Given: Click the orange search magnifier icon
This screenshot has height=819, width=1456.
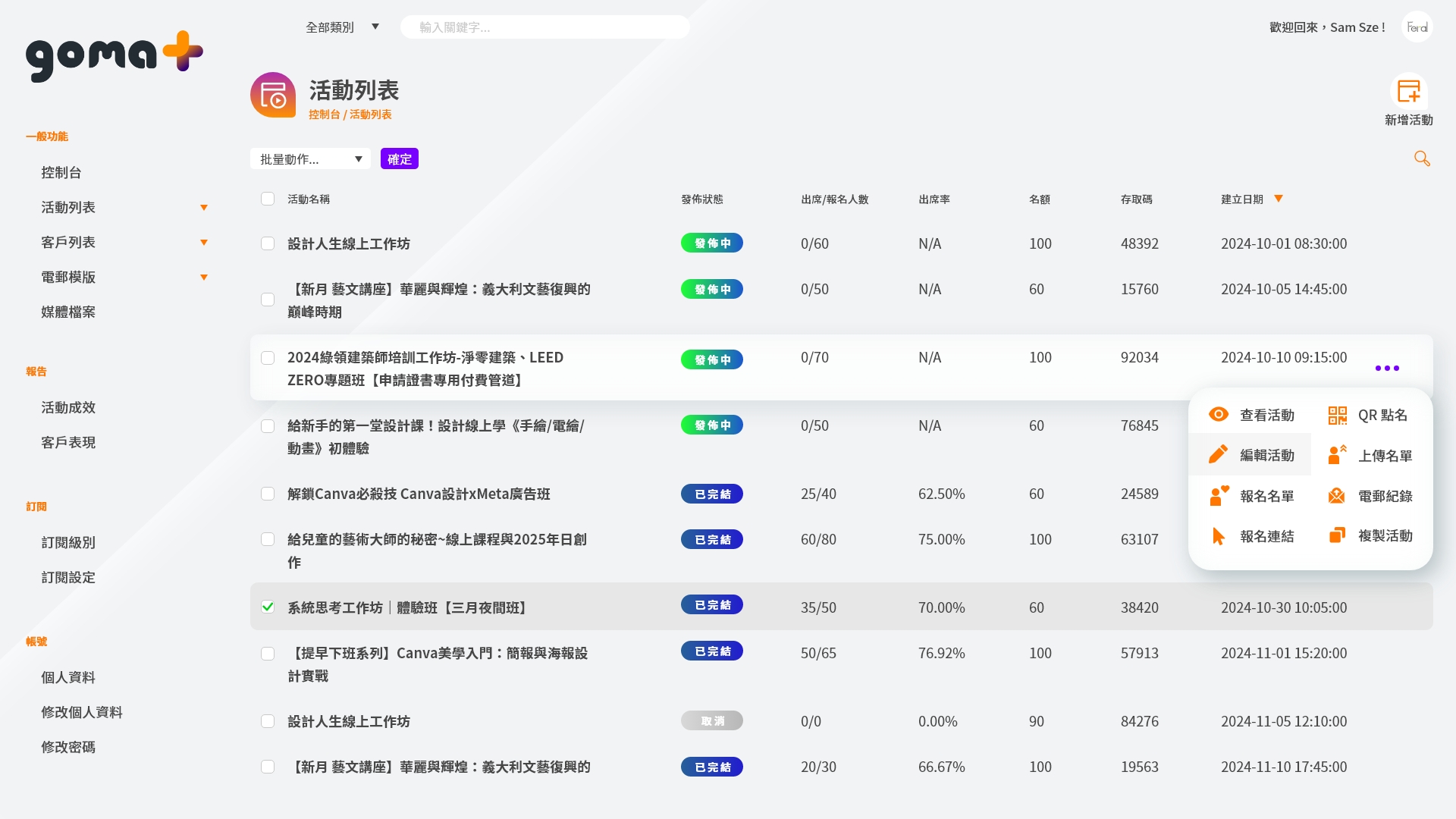Looking at the screenshot, I should pyautogui.click(x=1422, y=158).
